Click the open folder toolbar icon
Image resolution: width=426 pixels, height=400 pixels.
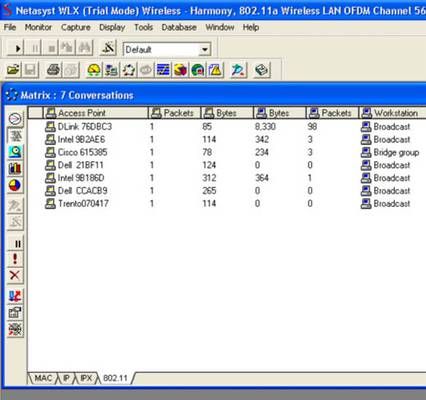[x=14, y=70]
